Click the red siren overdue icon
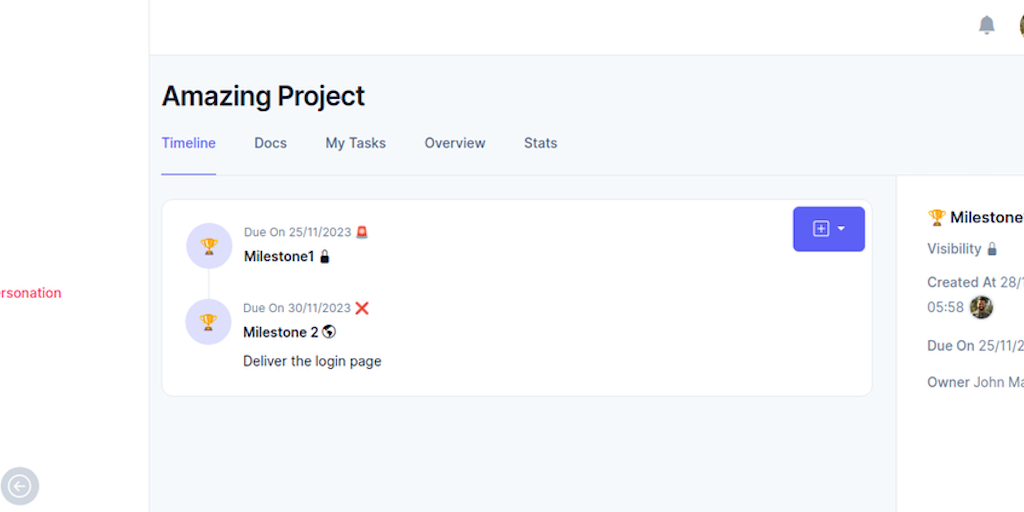Image resolution: width=1024 pixels, height=512 pixels. click(x=362, y=232)
